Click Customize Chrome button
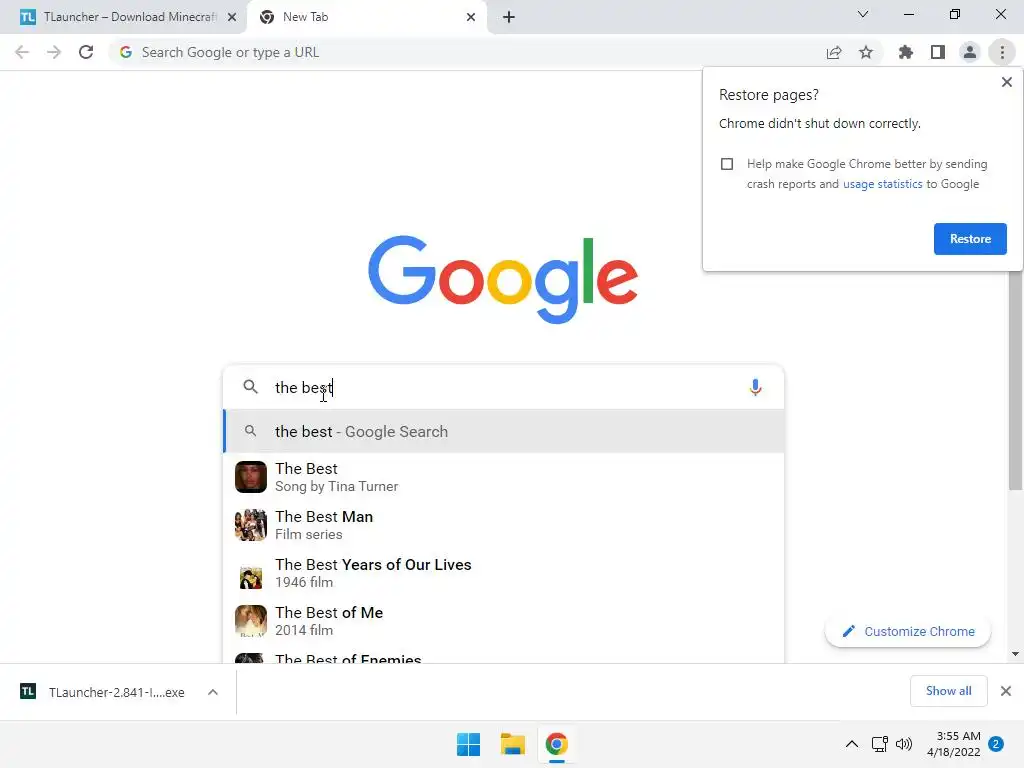Viewport: 1024px width, 768px height. click(908, 632)
